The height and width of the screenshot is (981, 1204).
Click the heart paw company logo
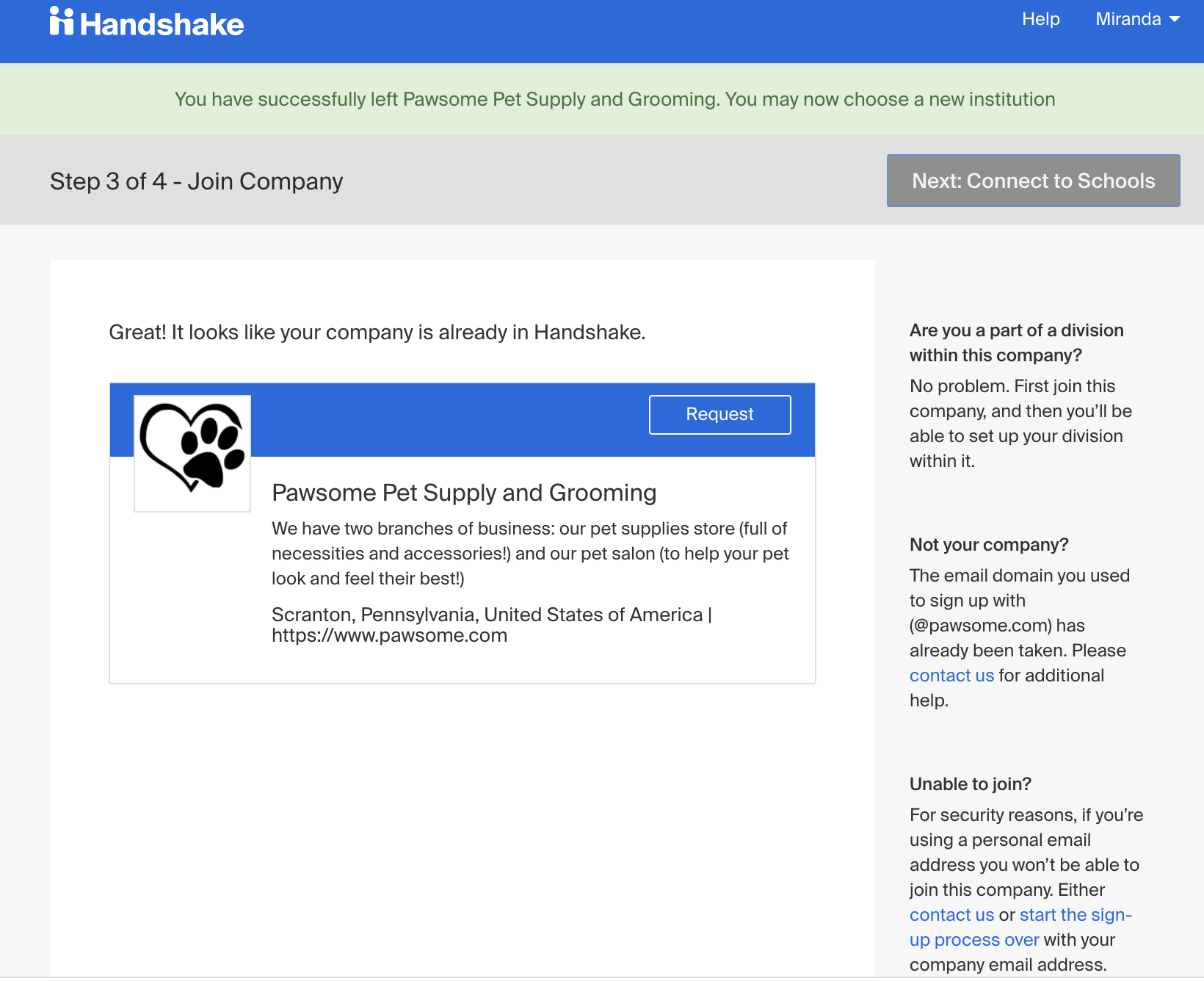coord(192,453)
